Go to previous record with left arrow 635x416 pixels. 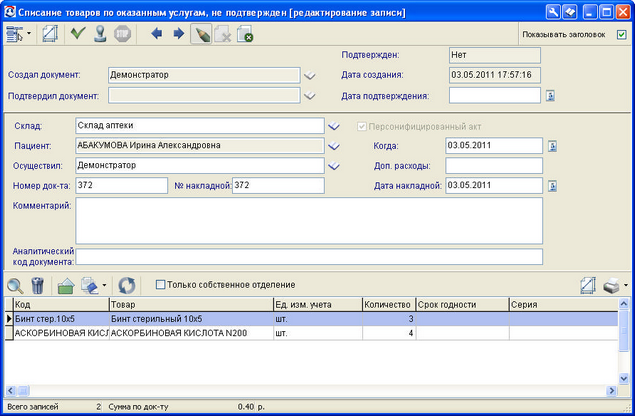click(157, 34)
